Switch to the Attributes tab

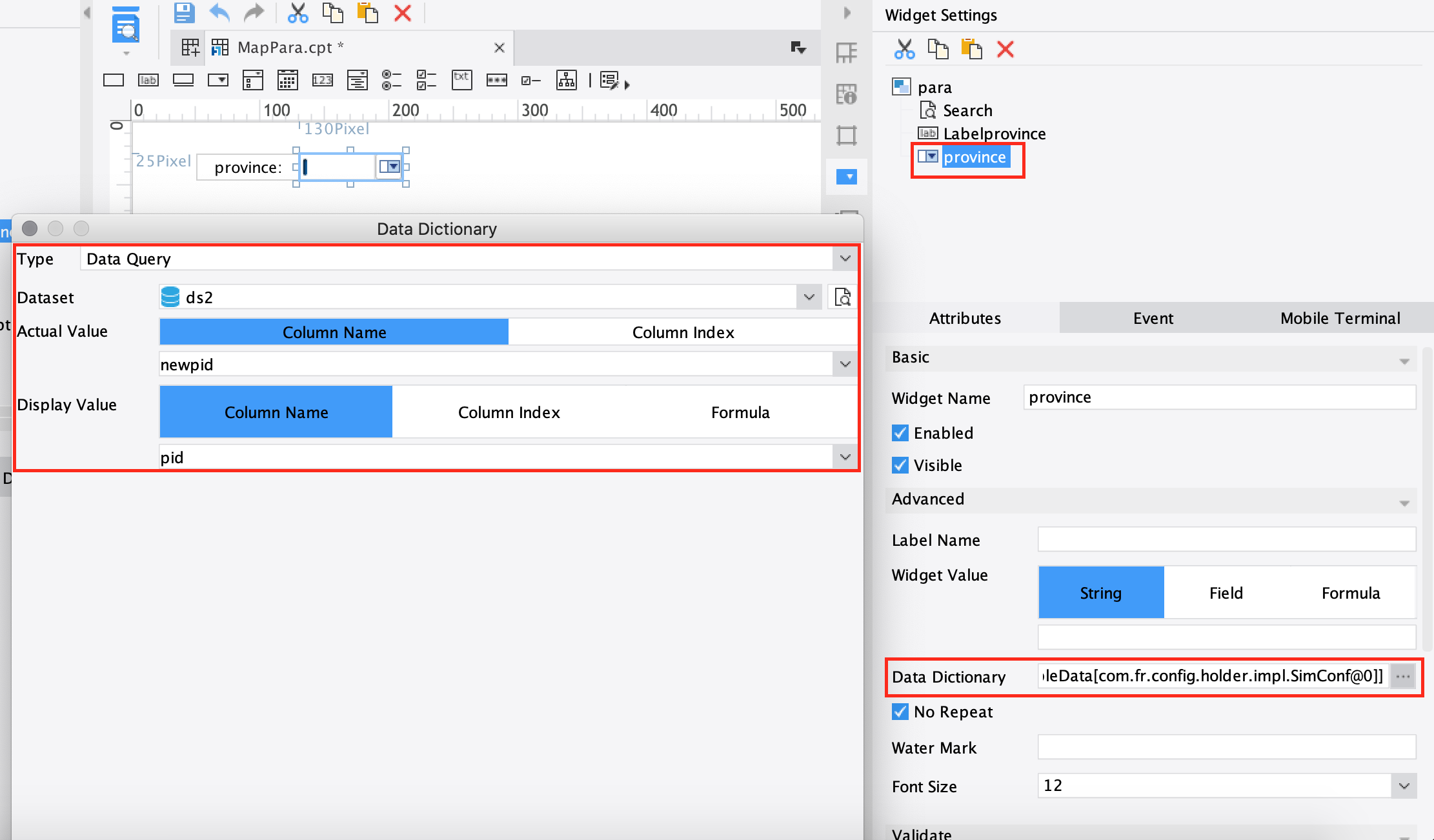point(965,318)
